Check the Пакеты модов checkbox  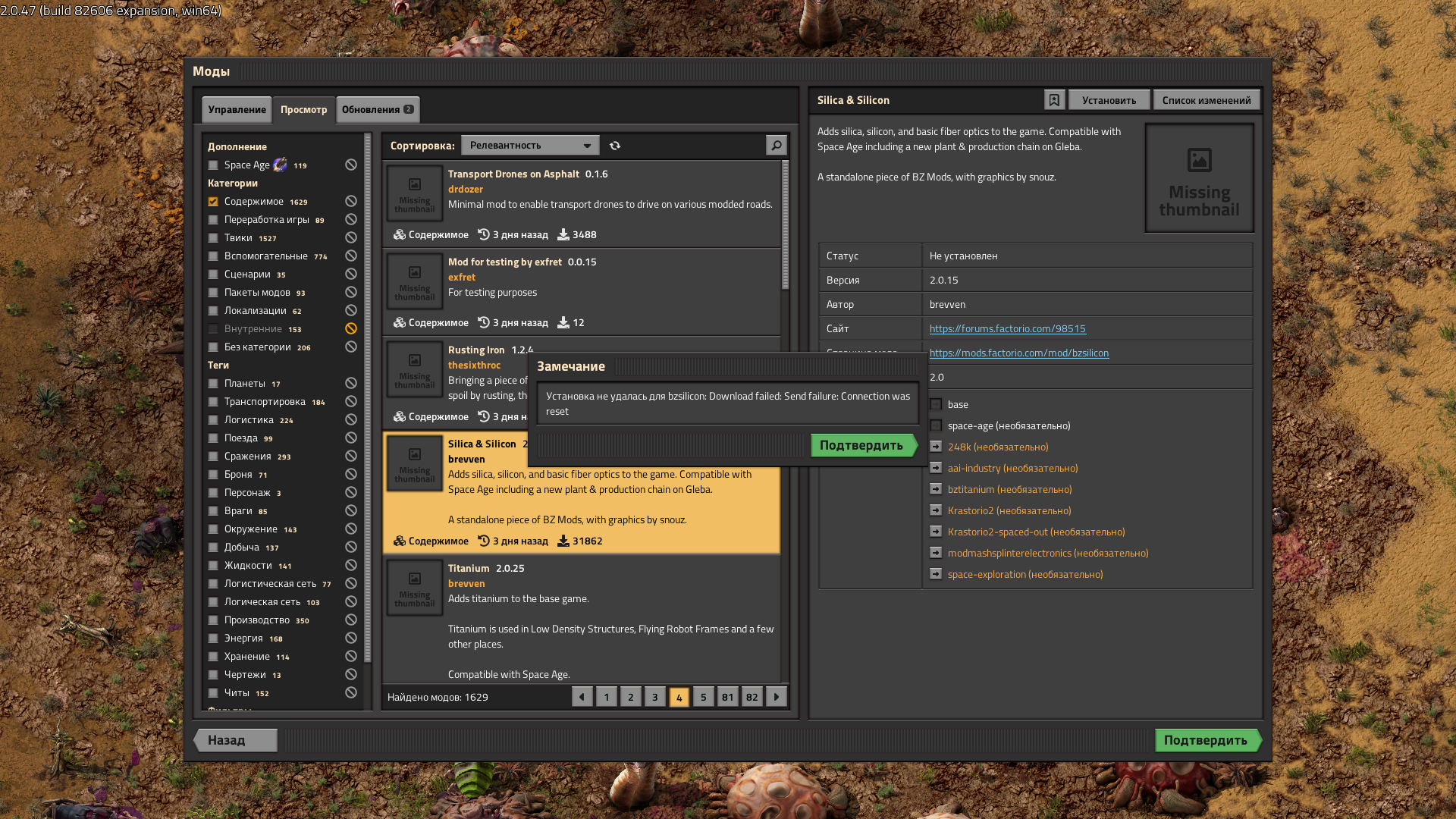213,292
